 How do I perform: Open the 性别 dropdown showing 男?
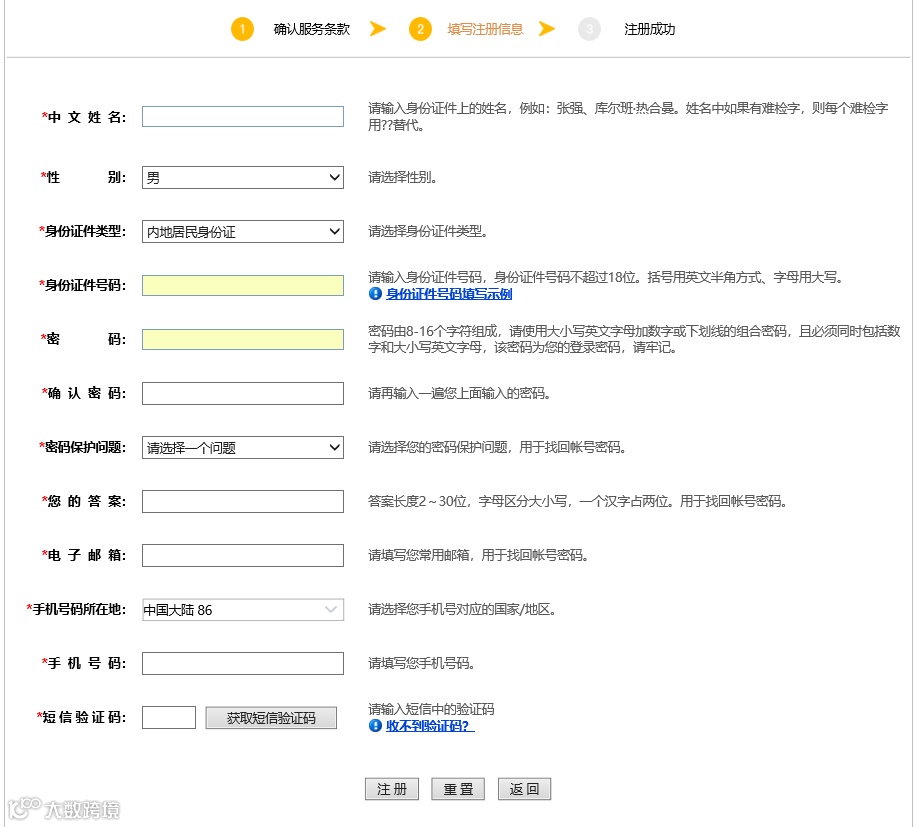coord(243,177)
